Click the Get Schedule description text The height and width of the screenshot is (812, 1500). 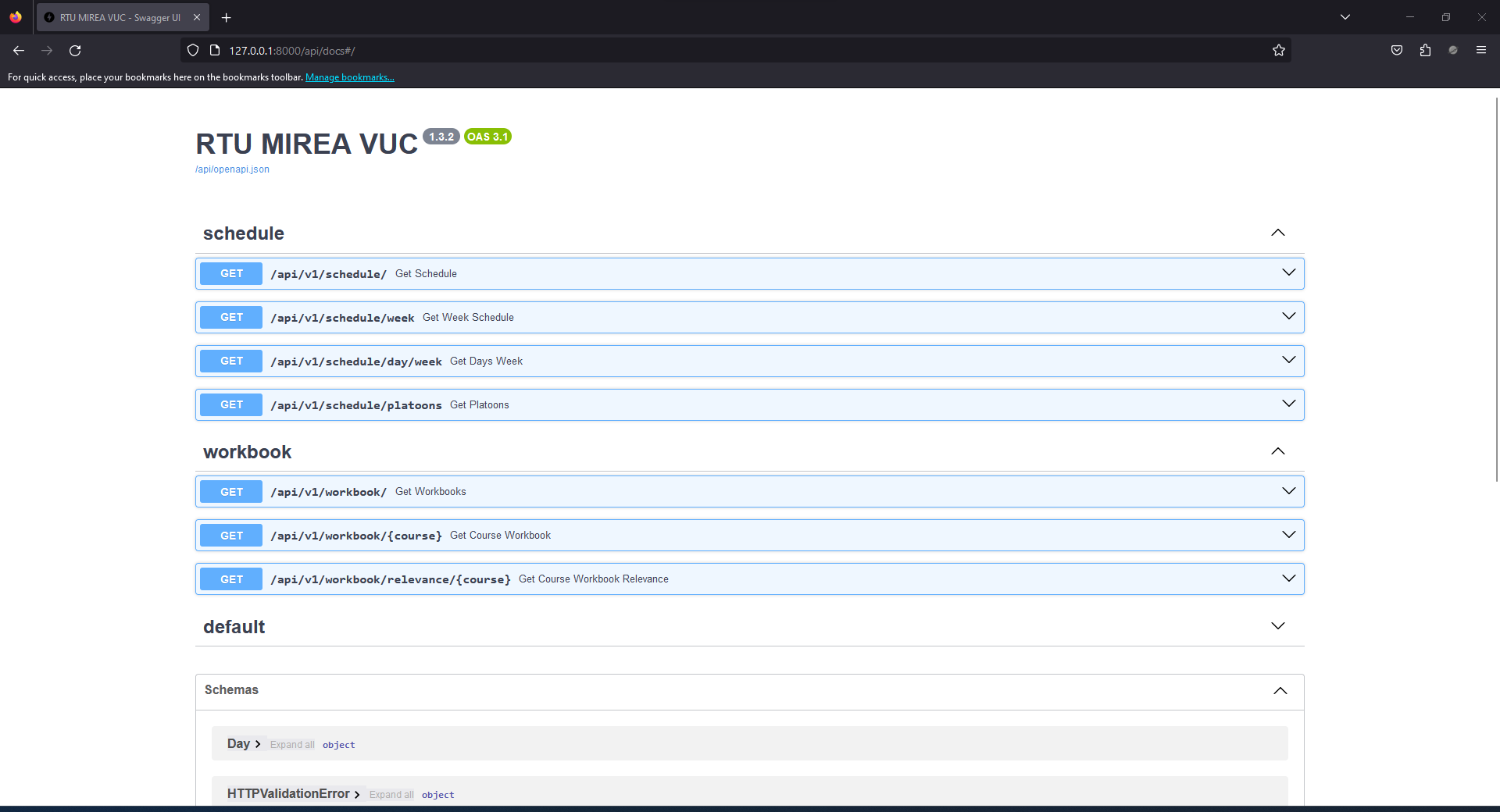click(x=426, y=274)
